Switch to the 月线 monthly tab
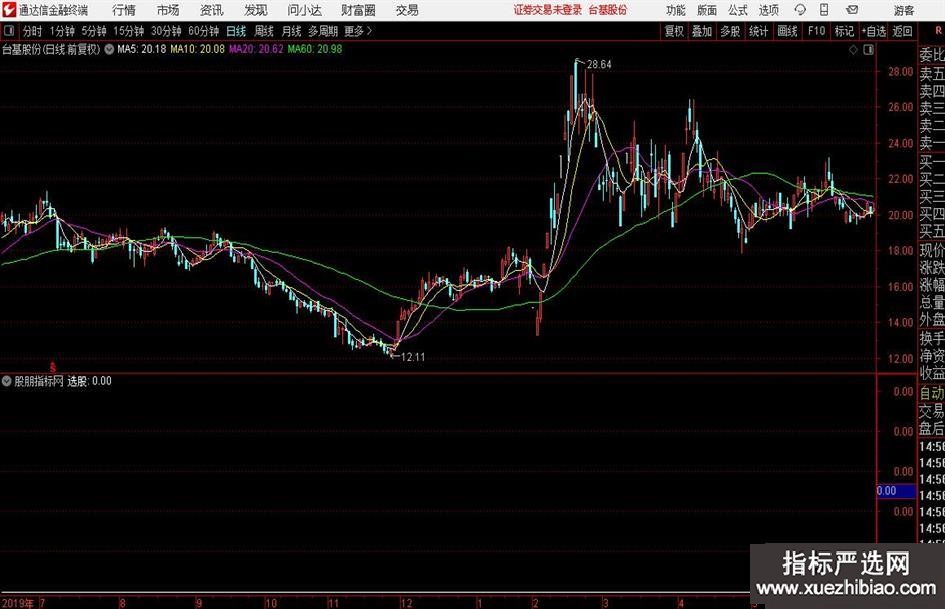The image size is (945, 609). coord(291,31)
